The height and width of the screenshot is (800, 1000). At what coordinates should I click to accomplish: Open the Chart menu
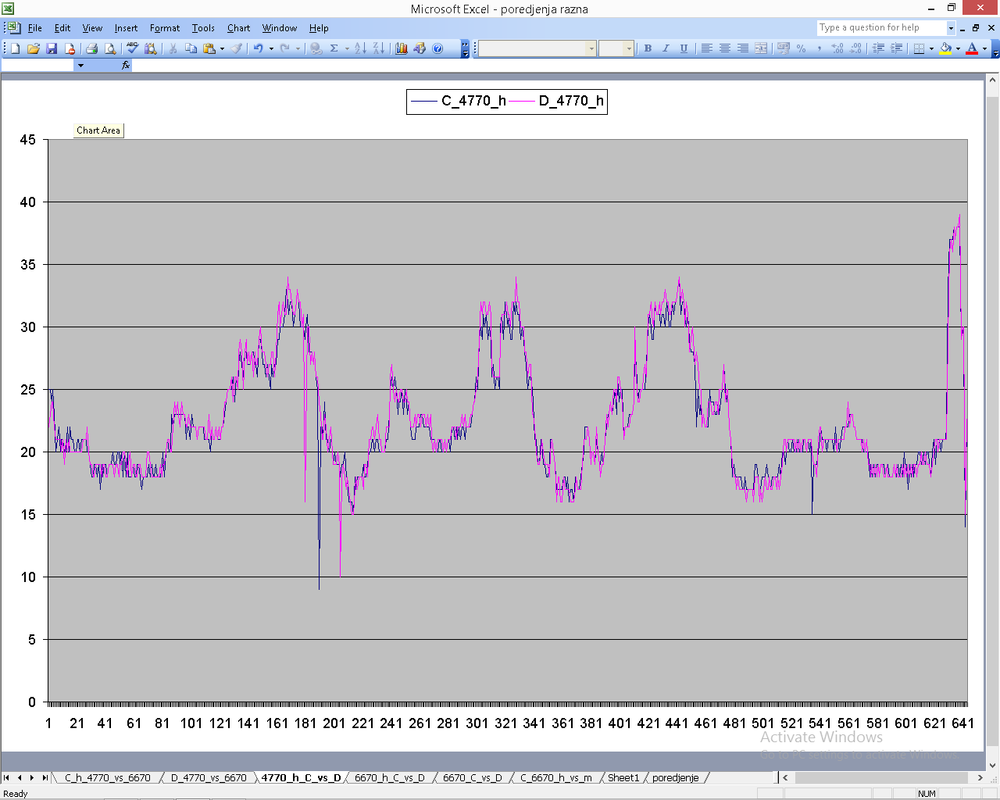click(x=238, y=28)
